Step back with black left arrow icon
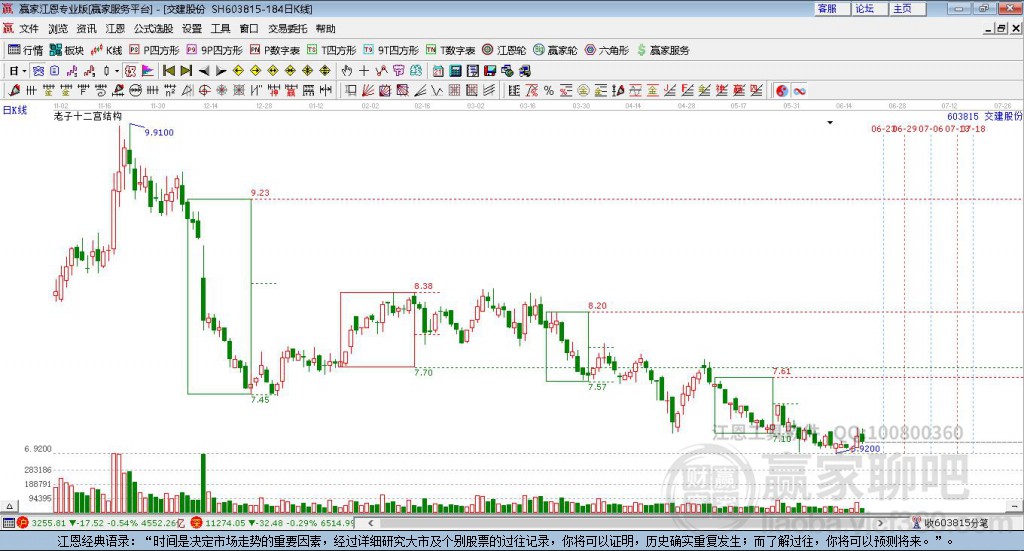The height and width of the screenshot is (551, 1024). 204,71
